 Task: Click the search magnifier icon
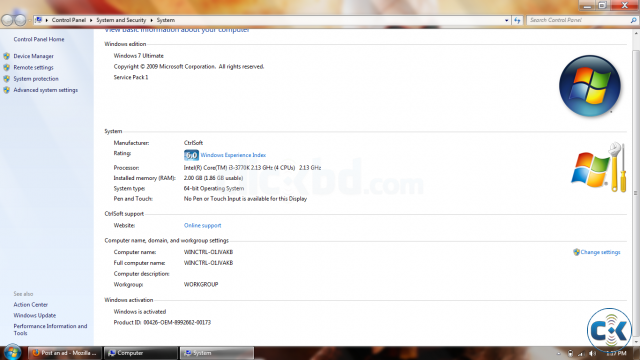click(x=633, y=20)
